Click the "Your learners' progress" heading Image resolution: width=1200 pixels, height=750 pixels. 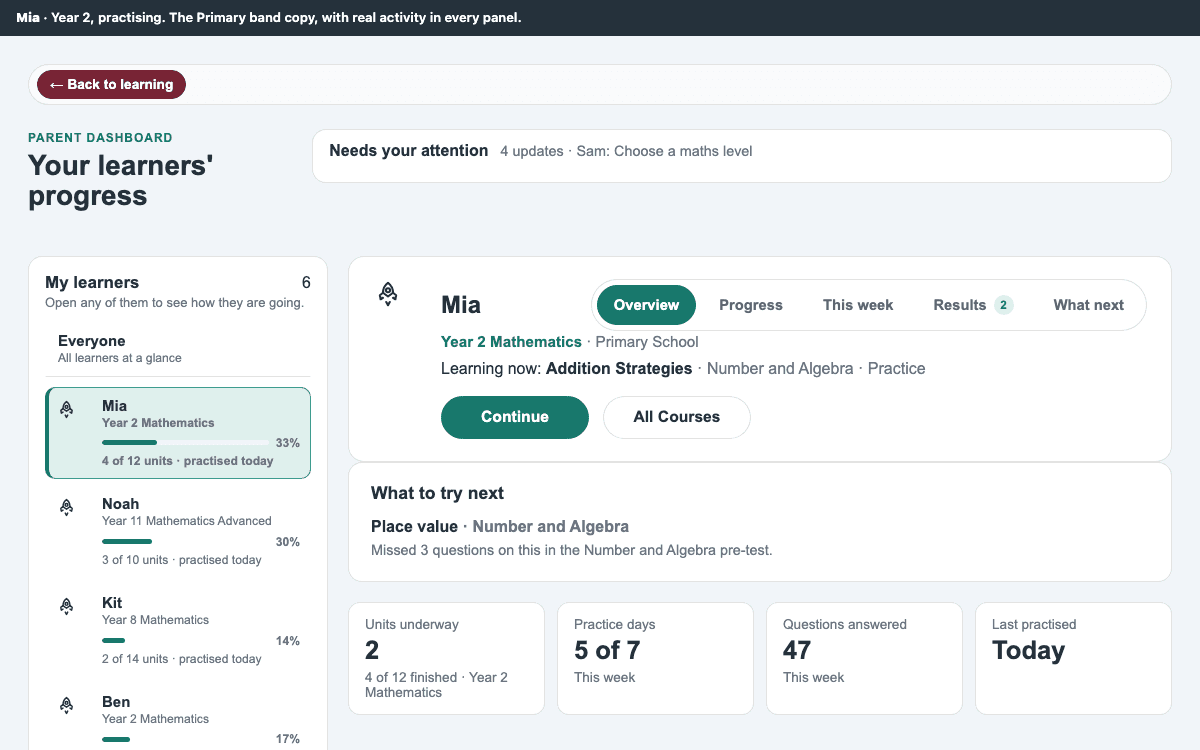(121, 181)
